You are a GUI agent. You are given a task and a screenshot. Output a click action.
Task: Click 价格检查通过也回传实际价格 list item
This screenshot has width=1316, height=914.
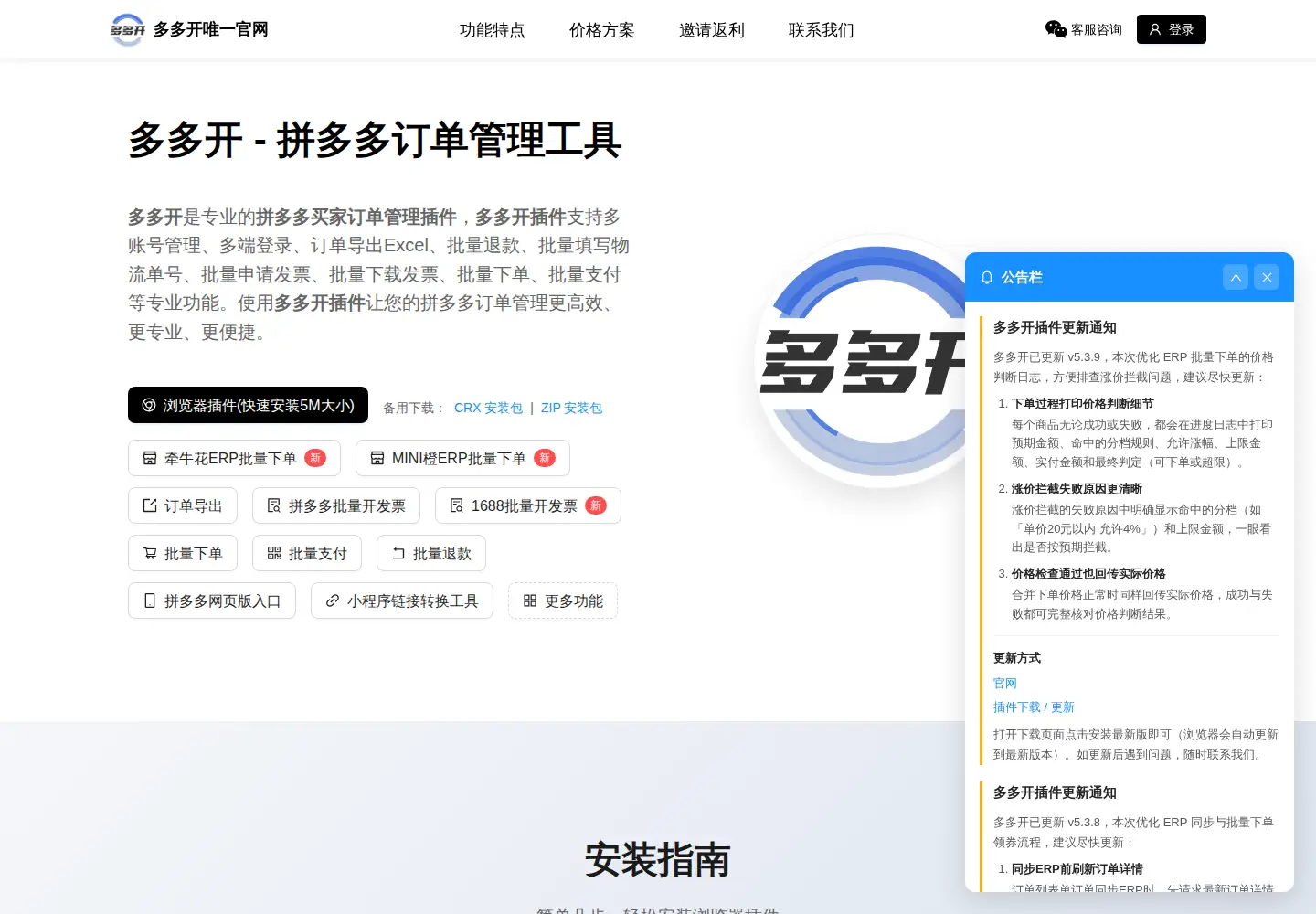(x=1088, y=574)
